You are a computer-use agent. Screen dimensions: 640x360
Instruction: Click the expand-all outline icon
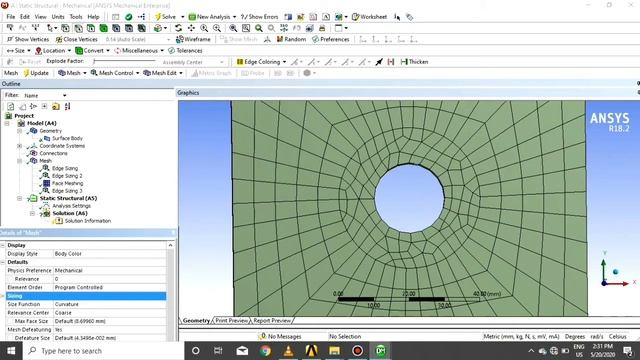[44, 107]
